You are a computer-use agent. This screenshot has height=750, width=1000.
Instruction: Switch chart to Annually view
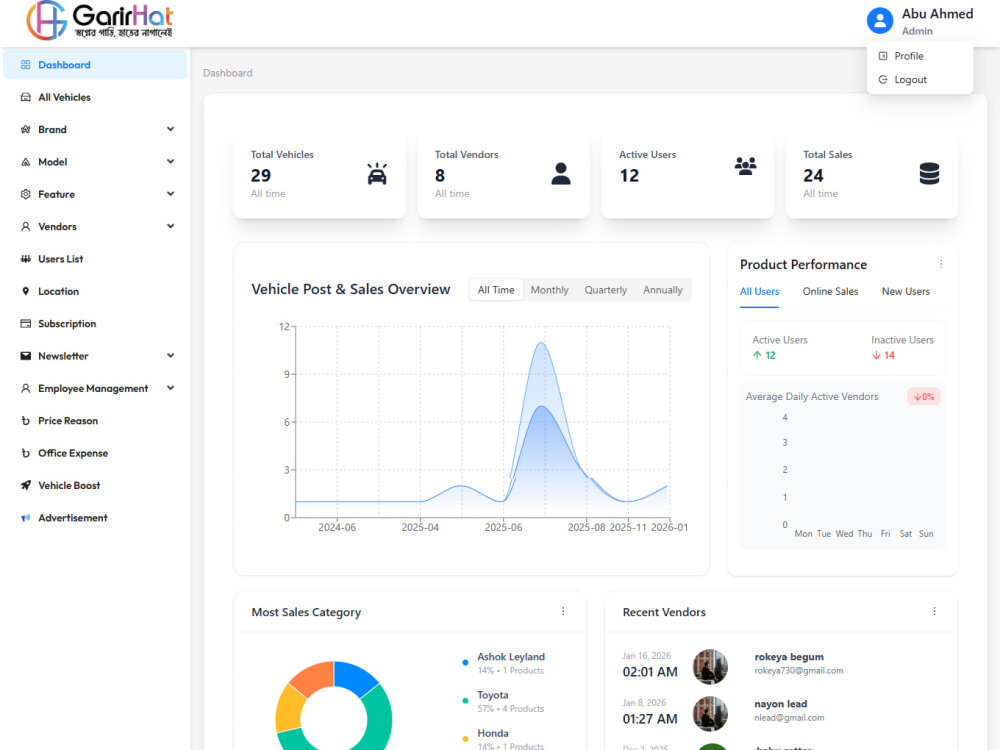click(663, 290)
